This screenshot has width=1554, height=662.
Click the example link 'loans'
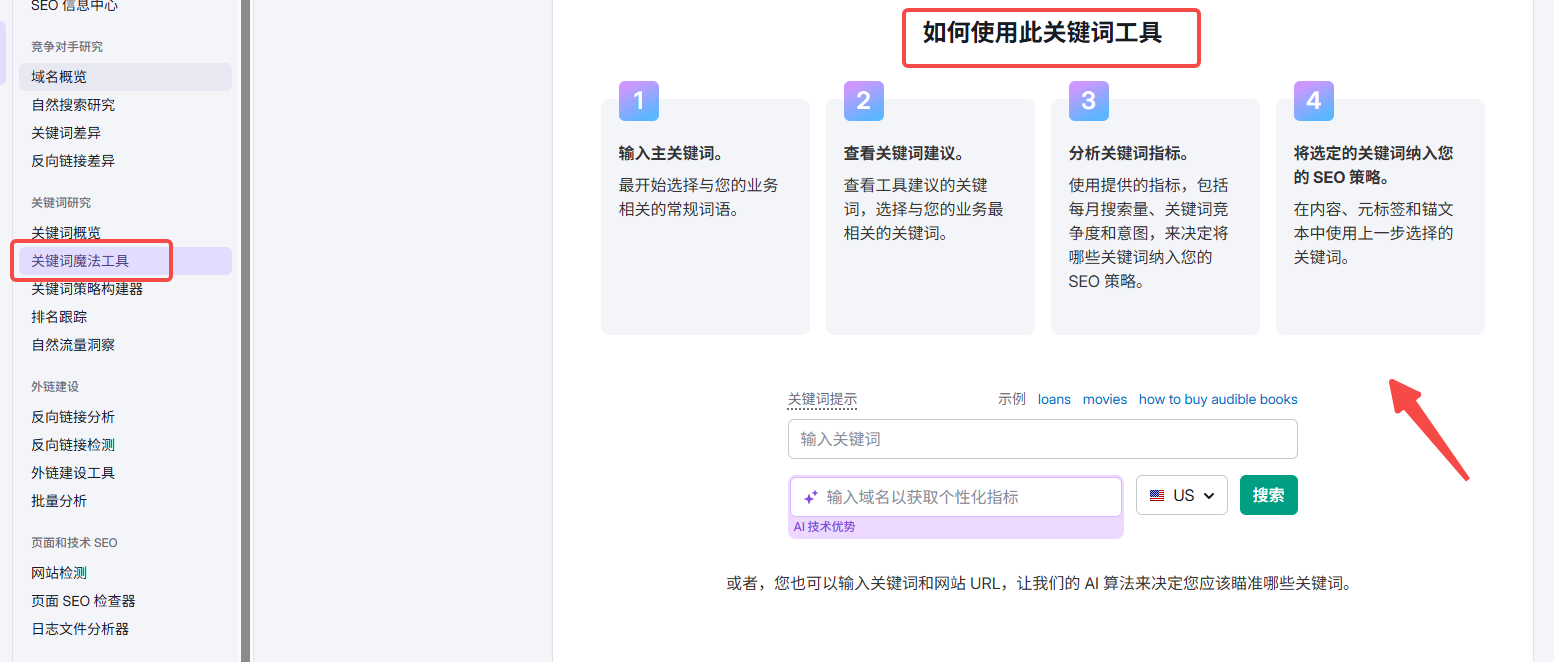1054,399
